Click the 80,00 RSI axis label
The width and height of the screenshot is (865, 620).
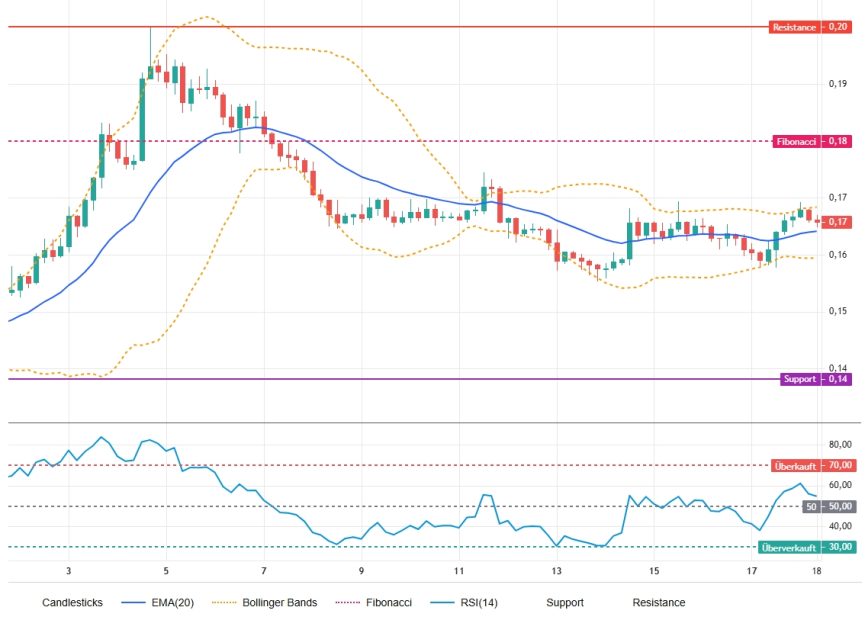click(840, 445)
